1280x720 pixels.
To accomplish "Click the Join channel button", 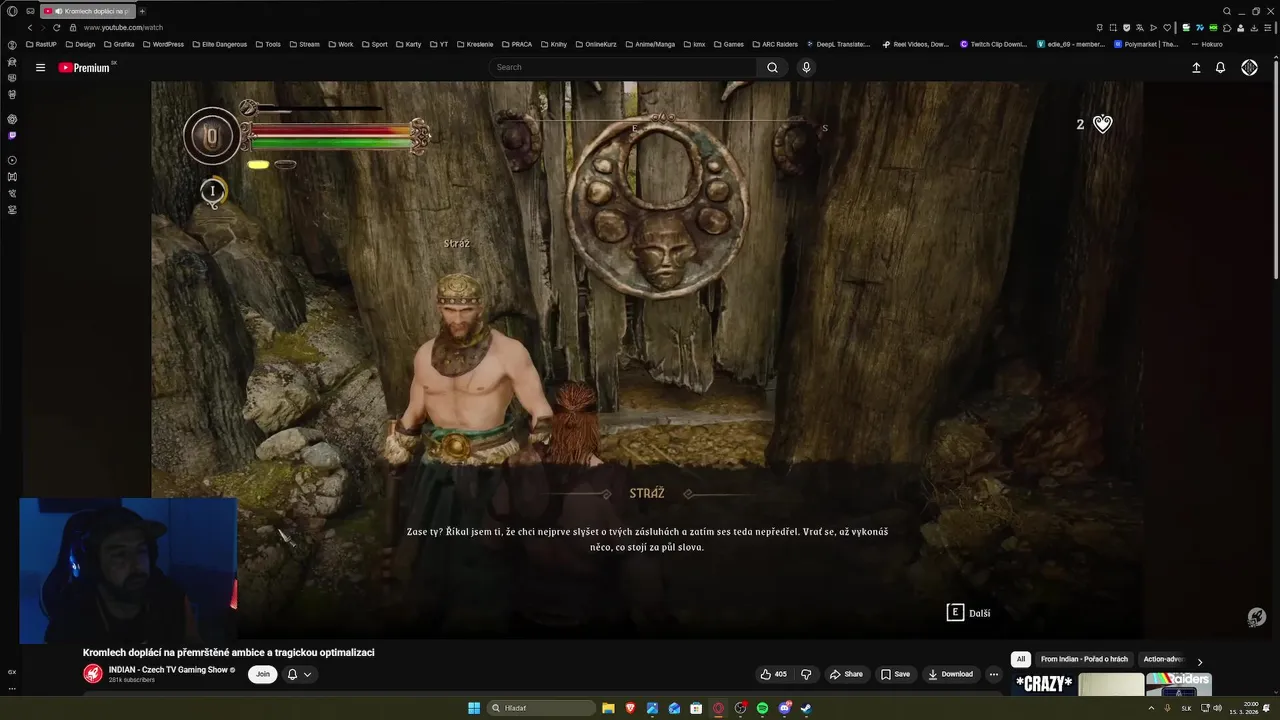I will point(263,674).
